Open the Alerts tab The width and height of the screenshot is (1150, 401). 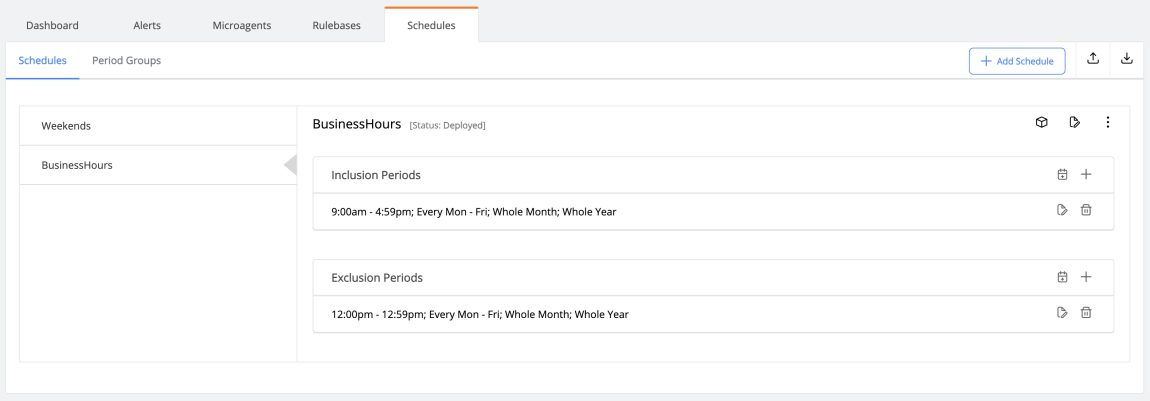(x=147, y=25)
